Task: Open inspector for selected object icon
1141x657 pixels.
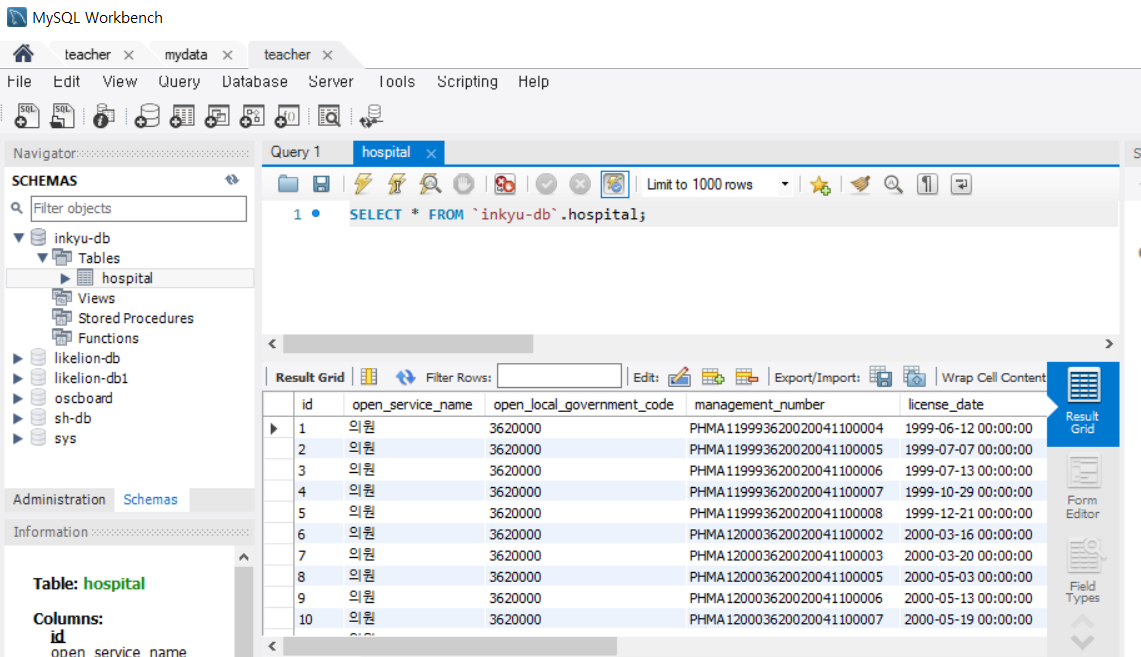Action: [x=103, y=116]
